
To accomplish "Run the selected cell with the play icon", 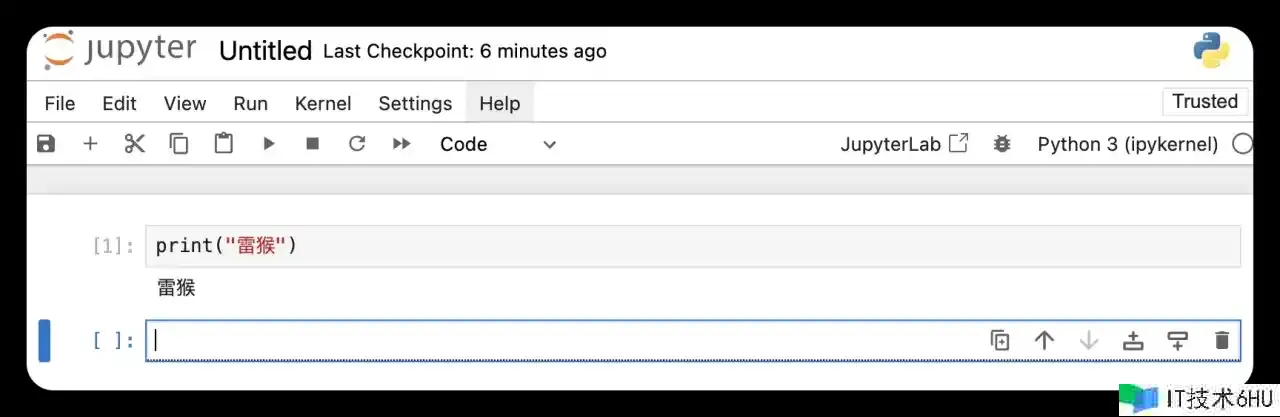I will (268, 144).
